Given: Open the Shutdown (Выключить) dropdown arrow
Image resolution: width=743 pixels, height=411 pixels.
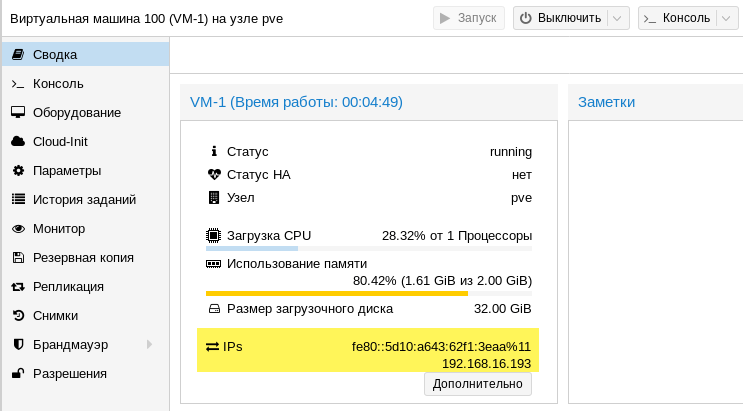Looking at the screenshot, I should (x=618, y=18).
